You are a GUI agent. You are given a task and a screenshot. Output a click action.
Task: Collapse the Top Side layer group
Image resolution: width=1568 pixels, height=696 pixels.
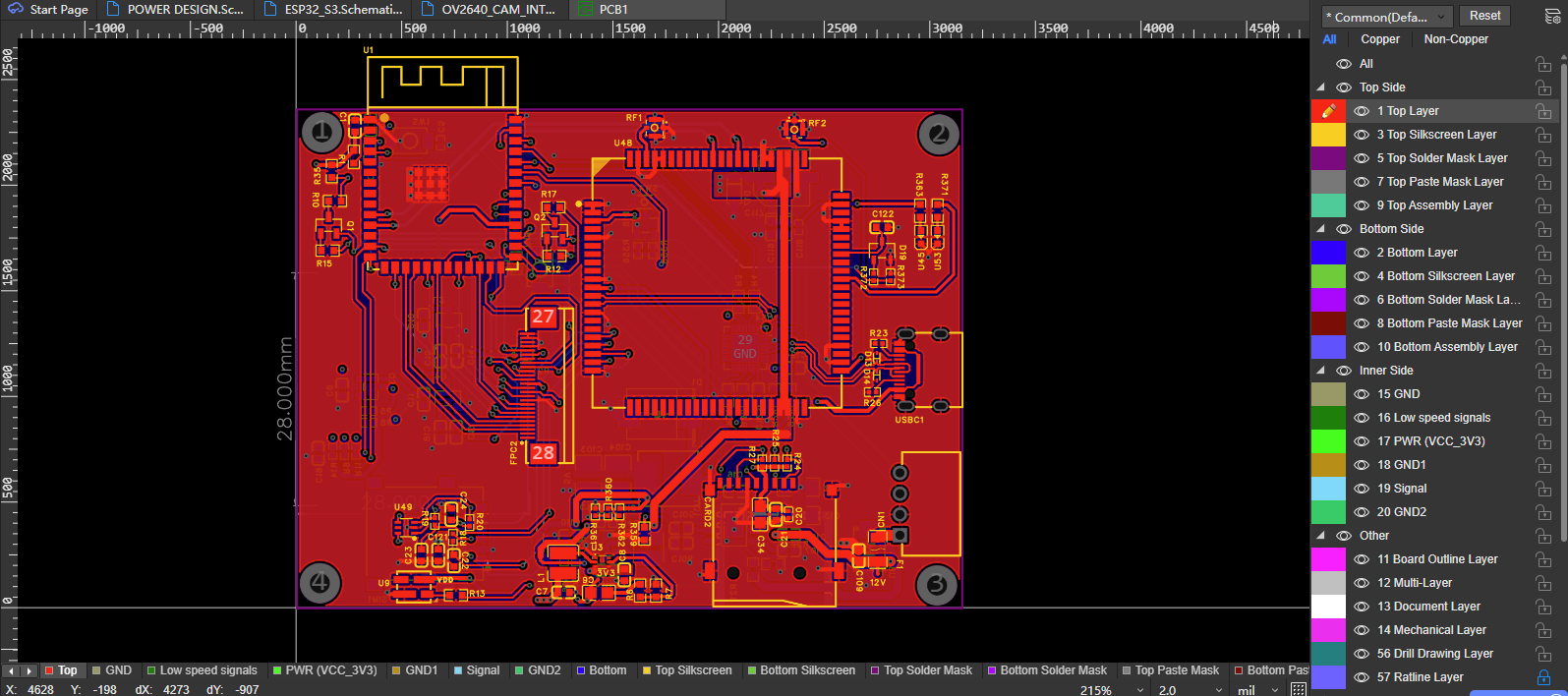[x=1320, y=87]
